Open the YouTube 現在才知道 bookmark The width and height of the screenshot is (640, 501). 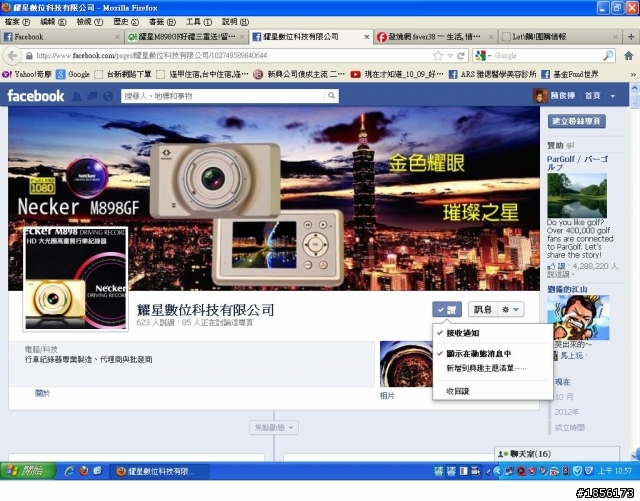(x=397, y=74)
